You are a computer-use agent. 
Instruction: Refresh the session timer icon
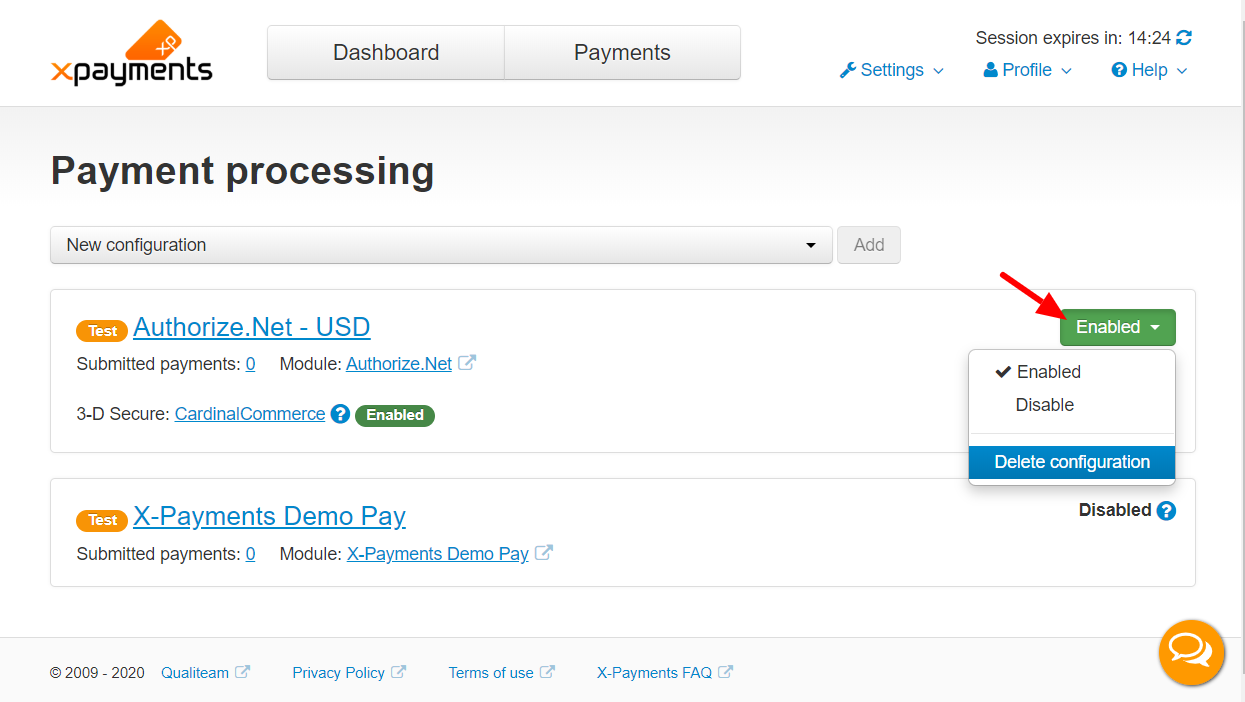1184,38
